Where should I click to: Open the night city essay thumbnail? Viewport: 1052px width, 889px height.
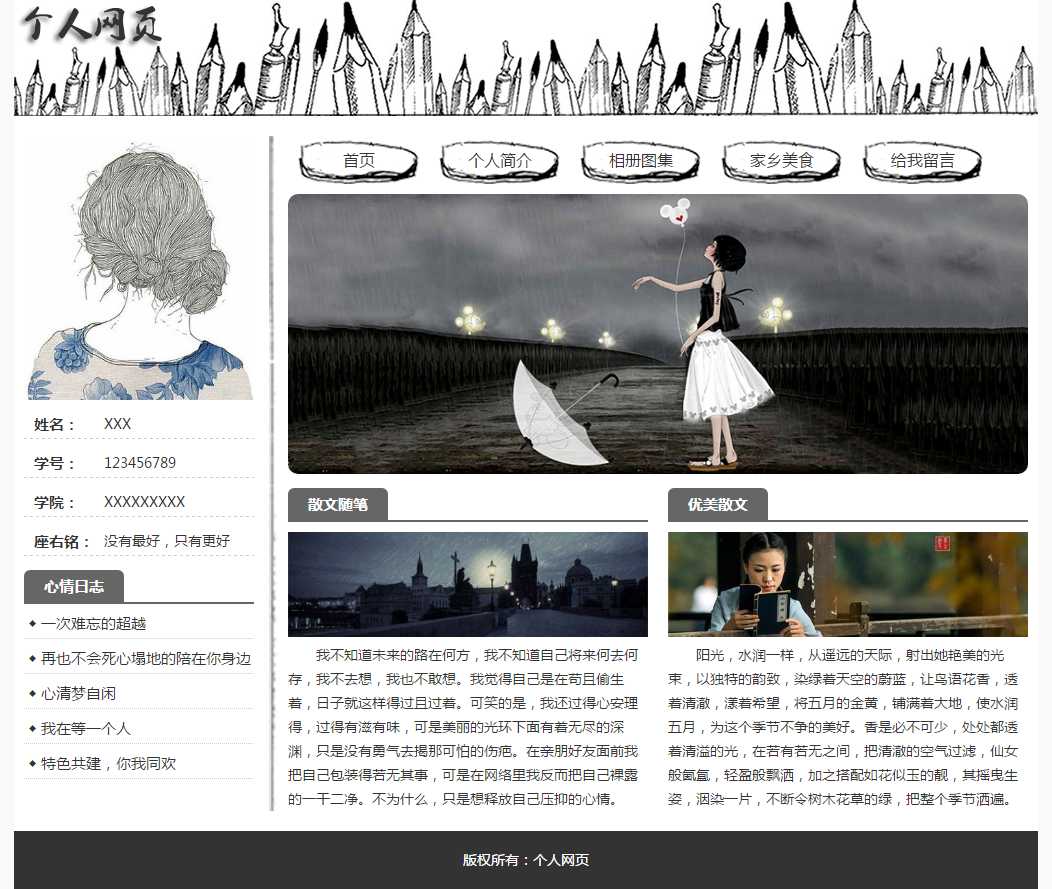coord(467,584)
